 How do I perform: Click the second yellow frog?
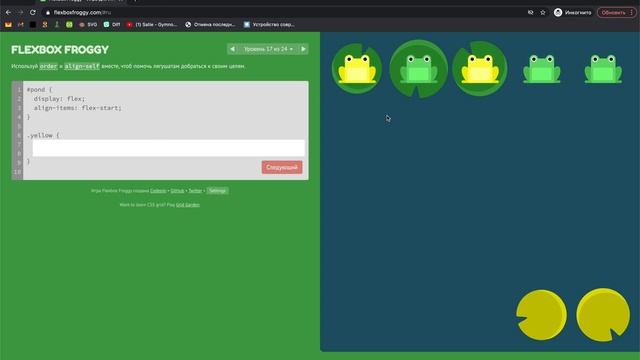480,69
